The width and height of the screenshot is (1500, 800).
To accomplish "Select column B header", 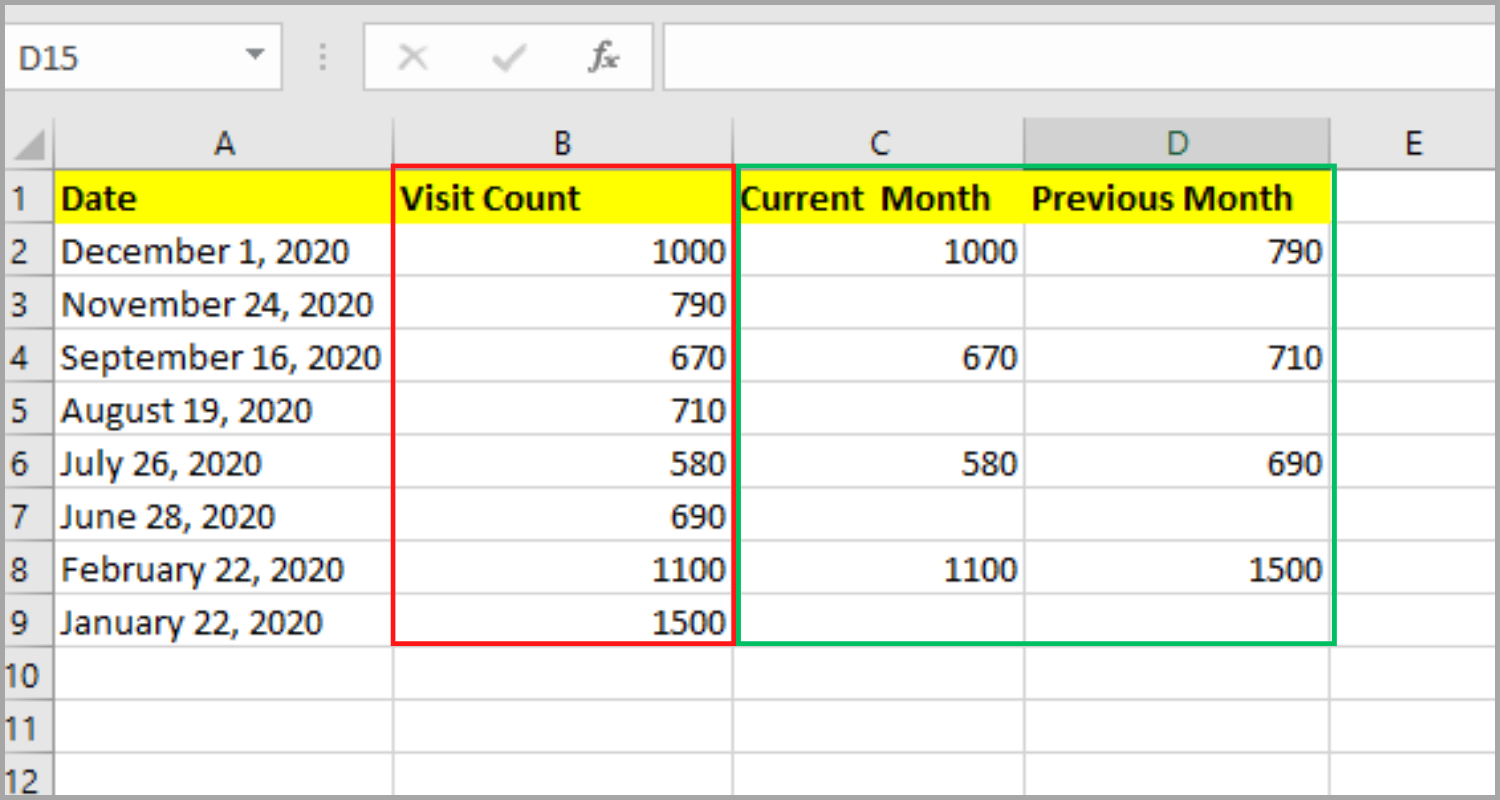I will tap(562, 144).
